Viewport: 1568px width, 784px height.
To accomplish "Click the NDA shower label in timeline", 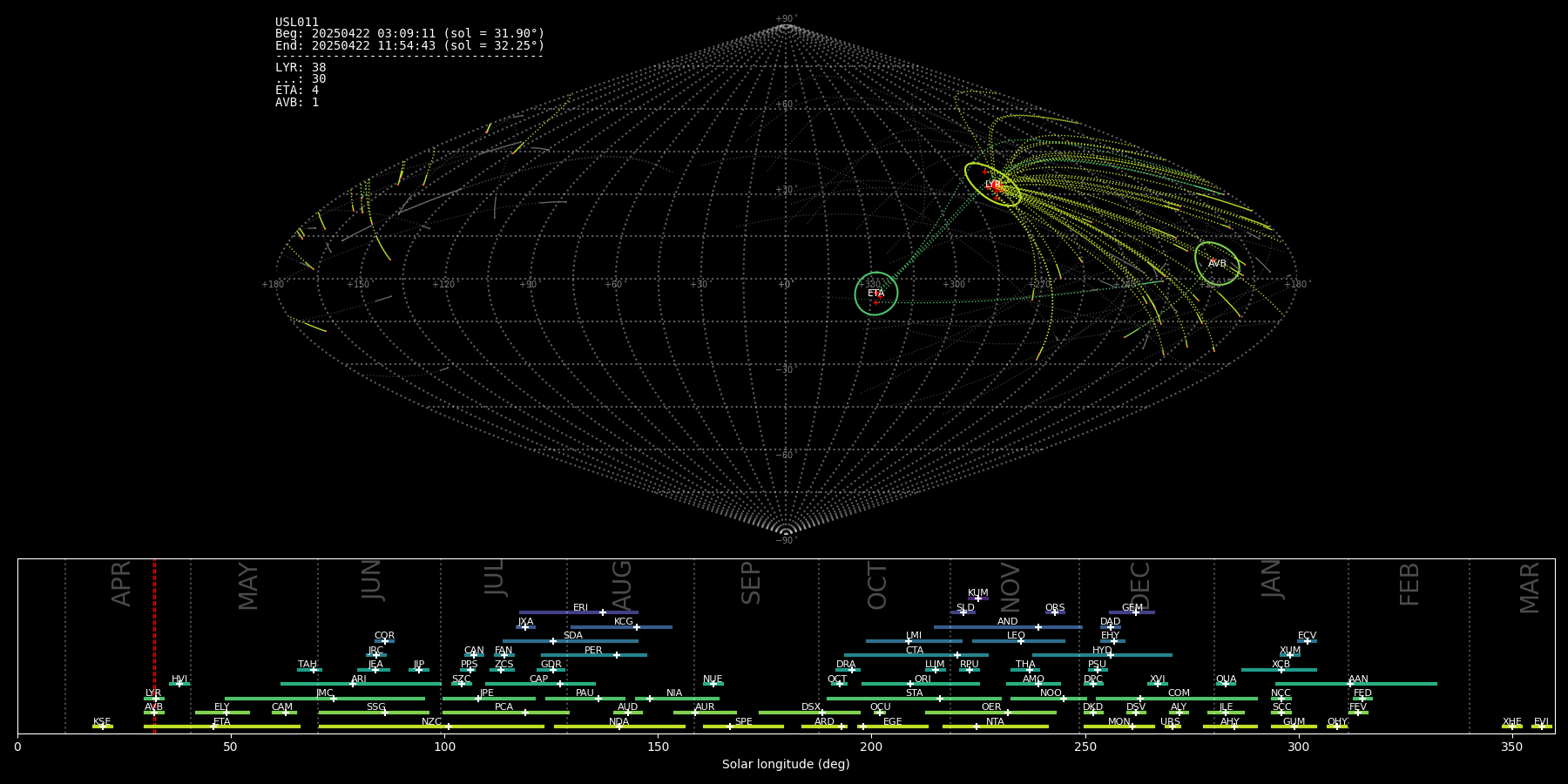I will [x=618, y=722].
